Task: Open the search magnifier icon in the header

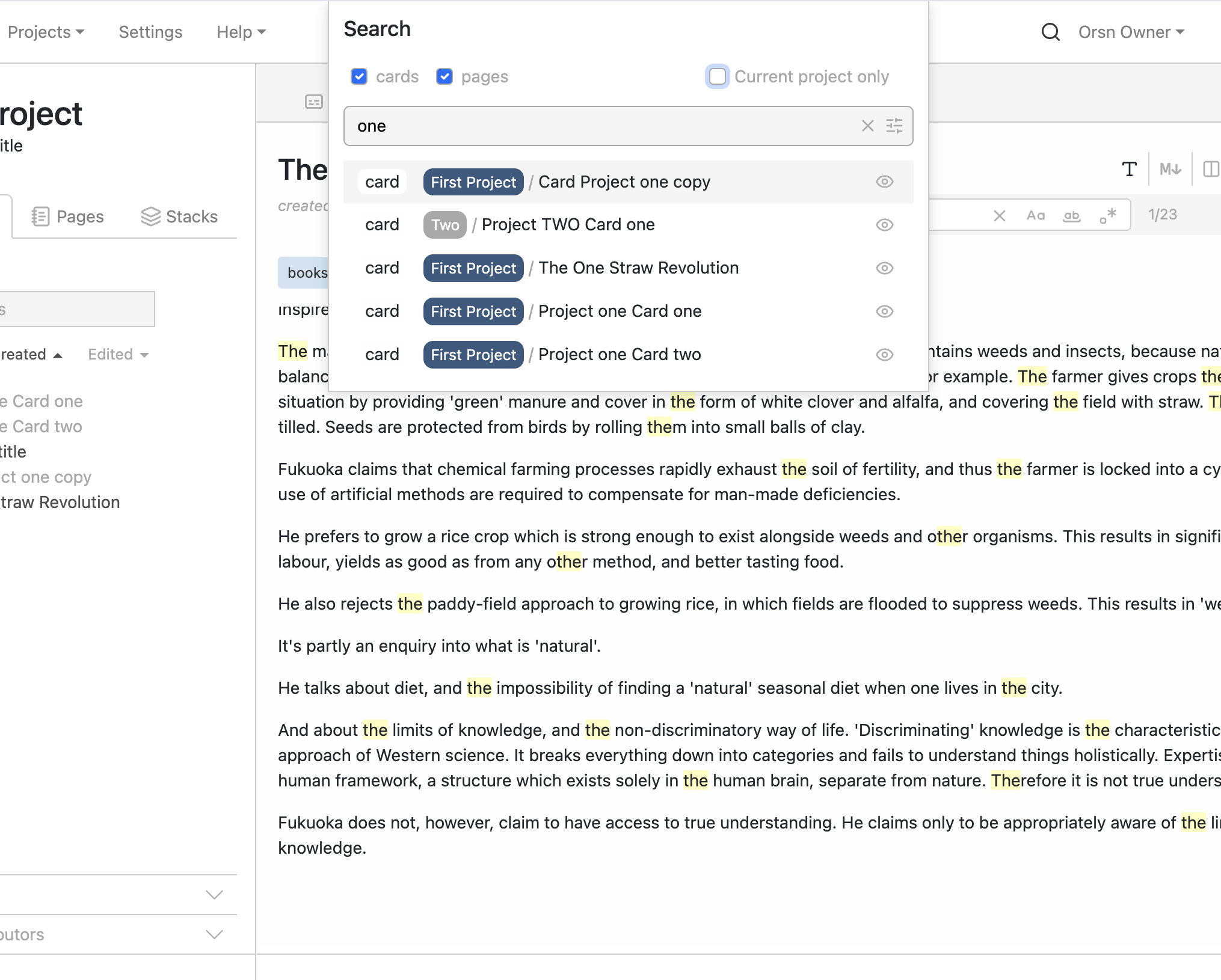Action: click(1050, 32)
